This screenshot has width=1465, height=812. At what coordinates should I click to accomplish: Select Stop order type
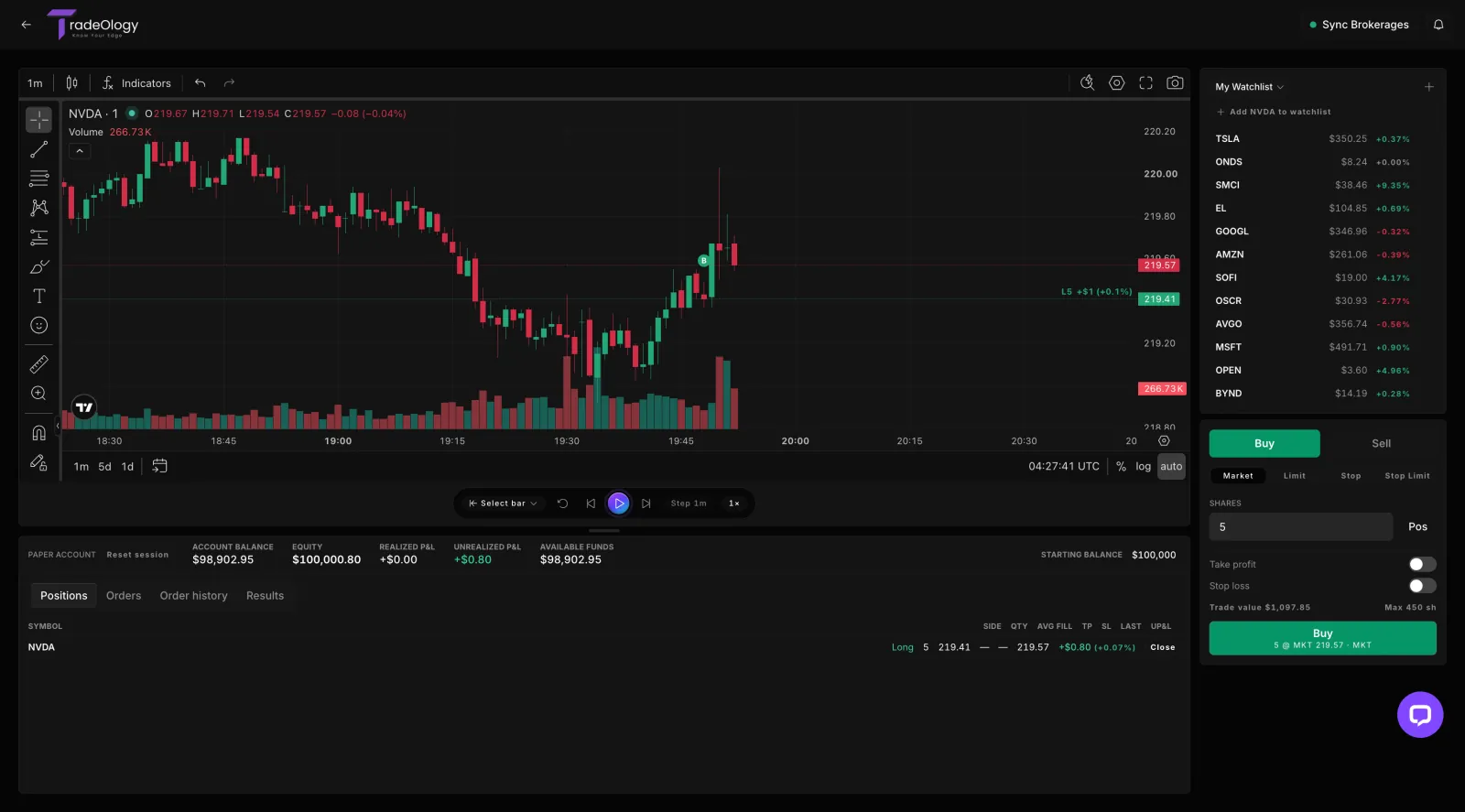[x=1351, y=476]
